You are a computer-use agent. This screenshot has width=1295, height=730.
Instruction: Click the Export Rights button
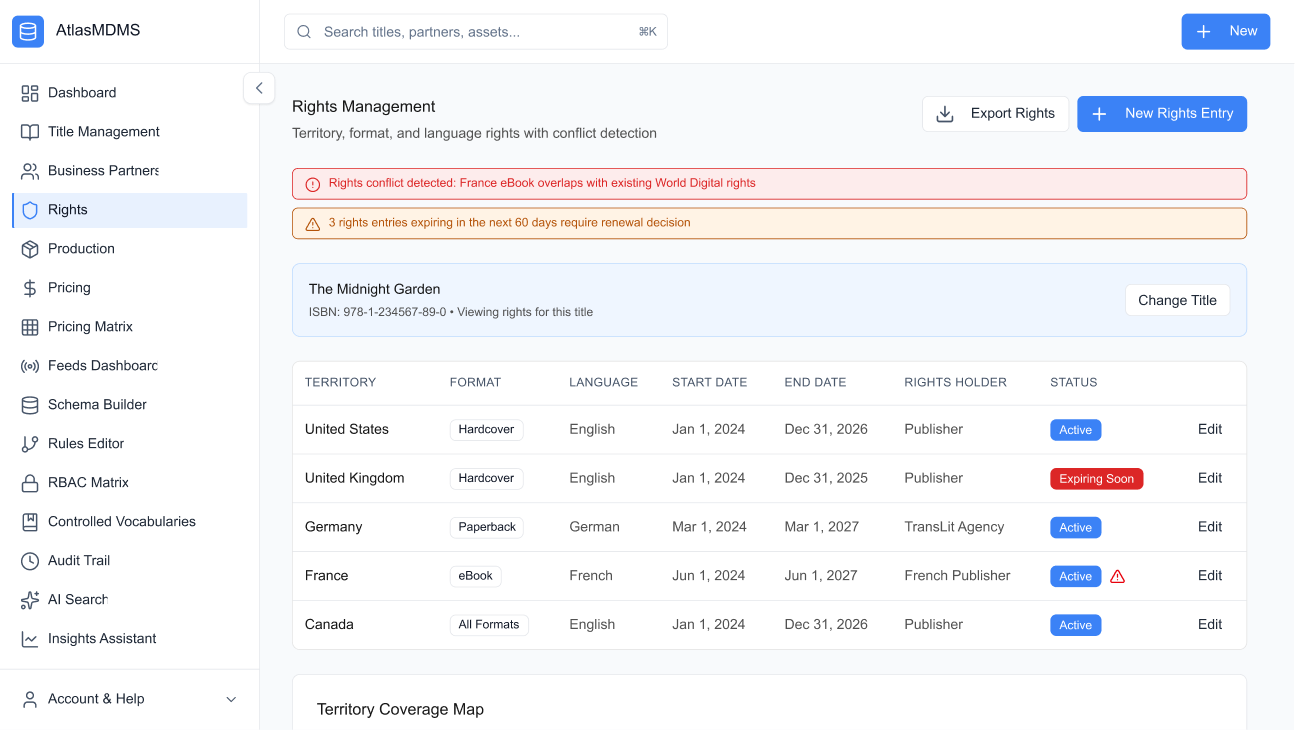click(995, 114)
